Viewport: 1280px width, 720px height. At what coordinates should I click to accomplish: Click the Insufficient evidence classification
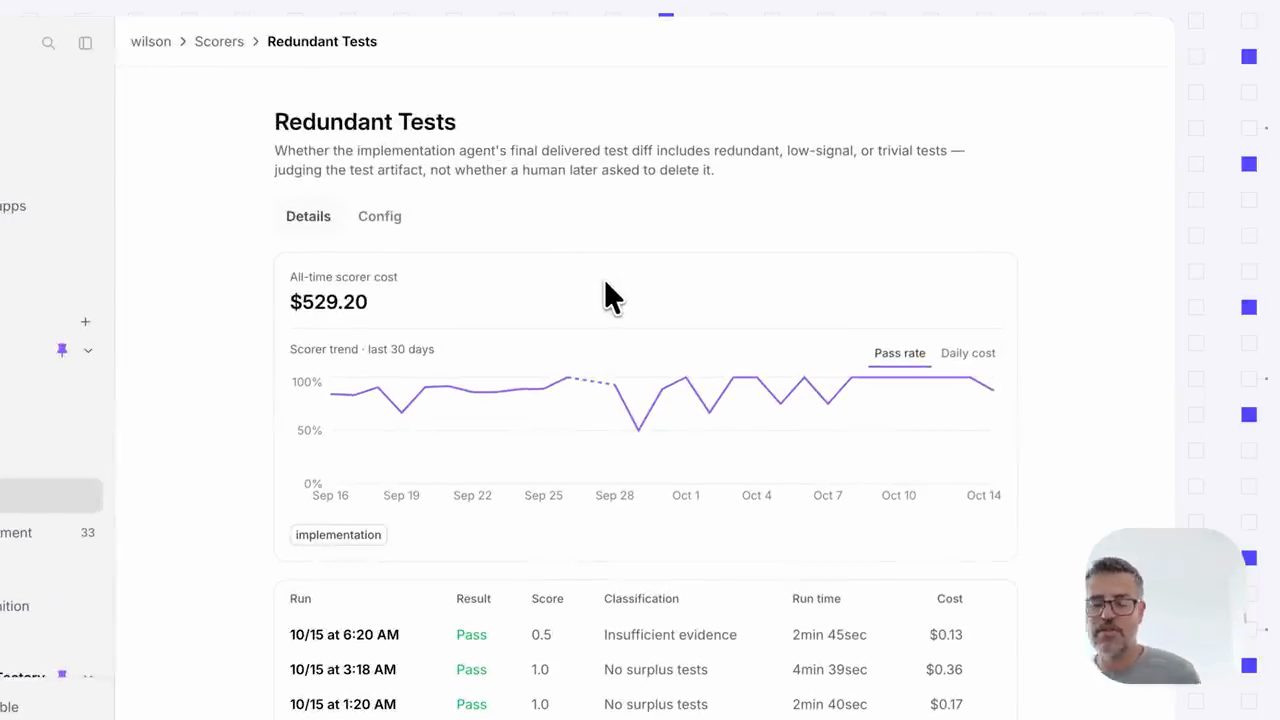(x=670, y=635)
